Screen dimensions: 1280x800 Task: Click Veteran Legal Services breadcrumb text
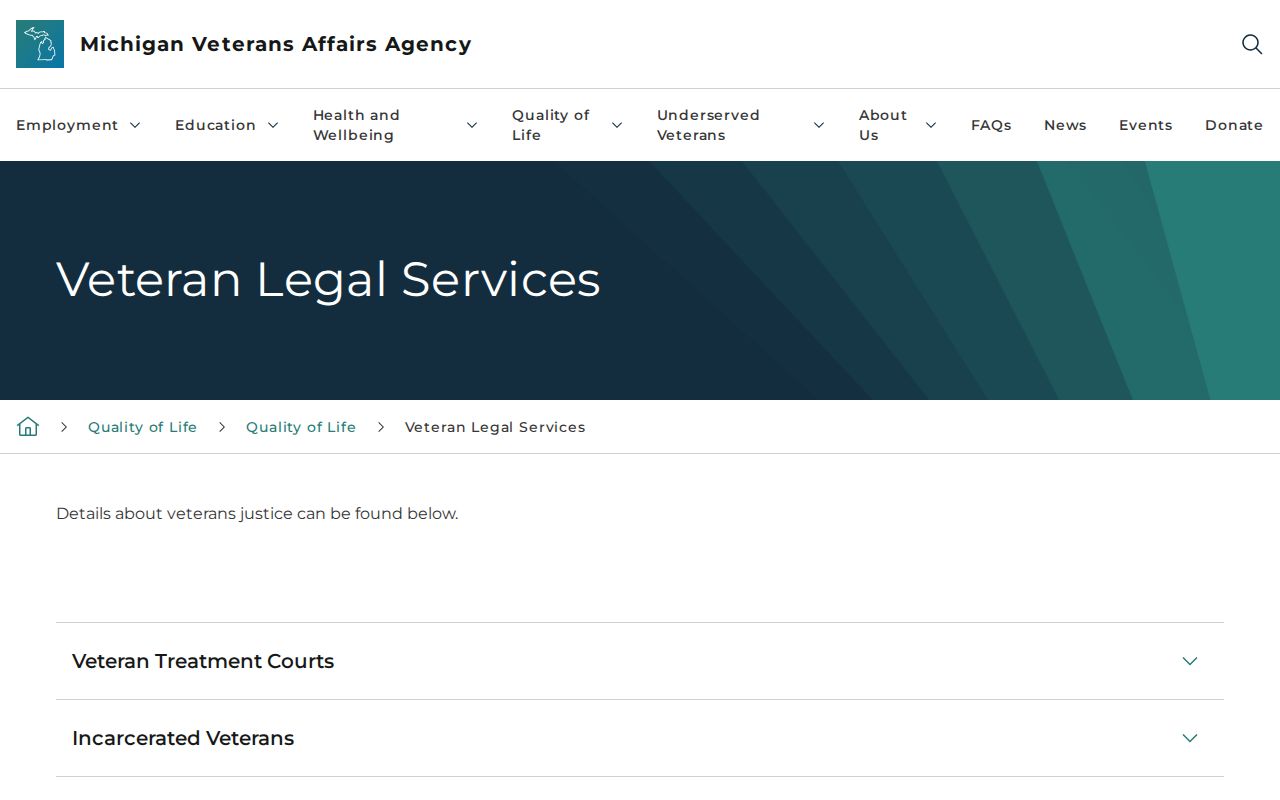(x=495, y=427)
